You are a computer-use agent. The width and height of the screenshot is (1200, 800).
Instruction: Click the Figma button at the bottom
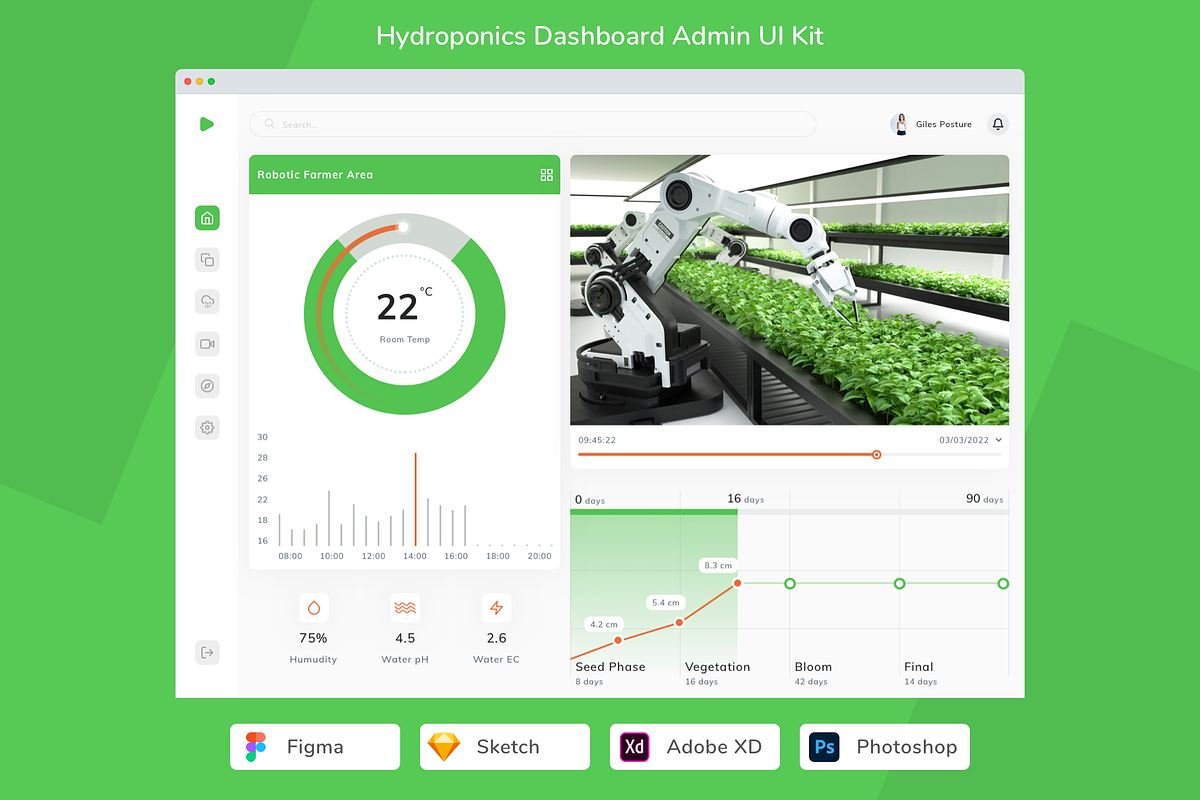click(x=314, y=747)
